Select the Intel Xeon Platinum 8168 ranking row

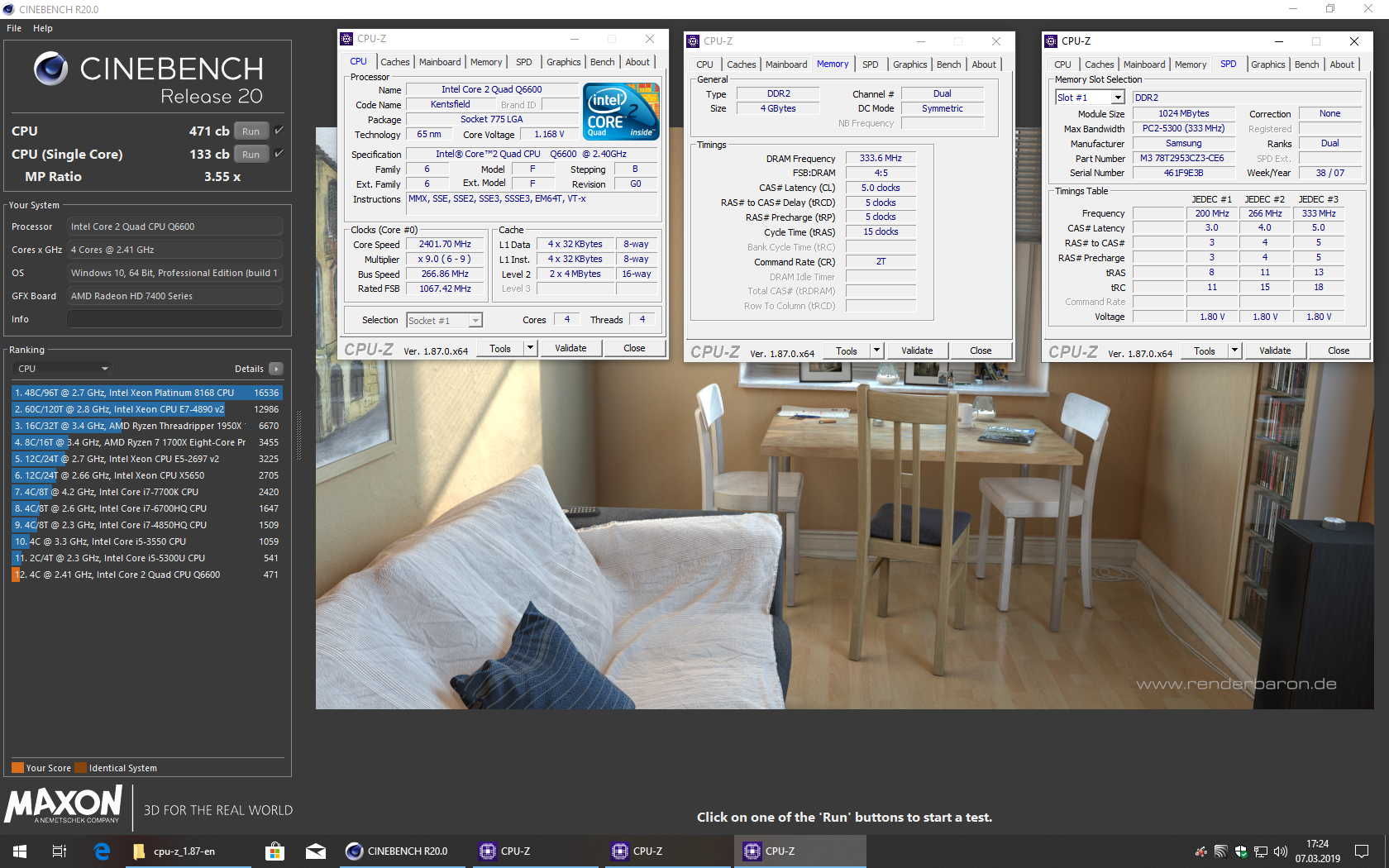click(x=146, y=393)
